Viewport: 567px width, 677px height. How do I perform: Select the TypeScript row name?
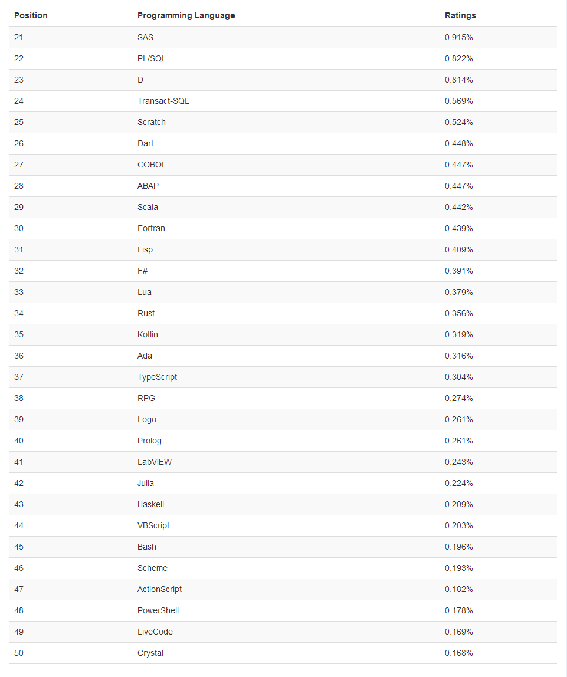click(x=157, y=377)
